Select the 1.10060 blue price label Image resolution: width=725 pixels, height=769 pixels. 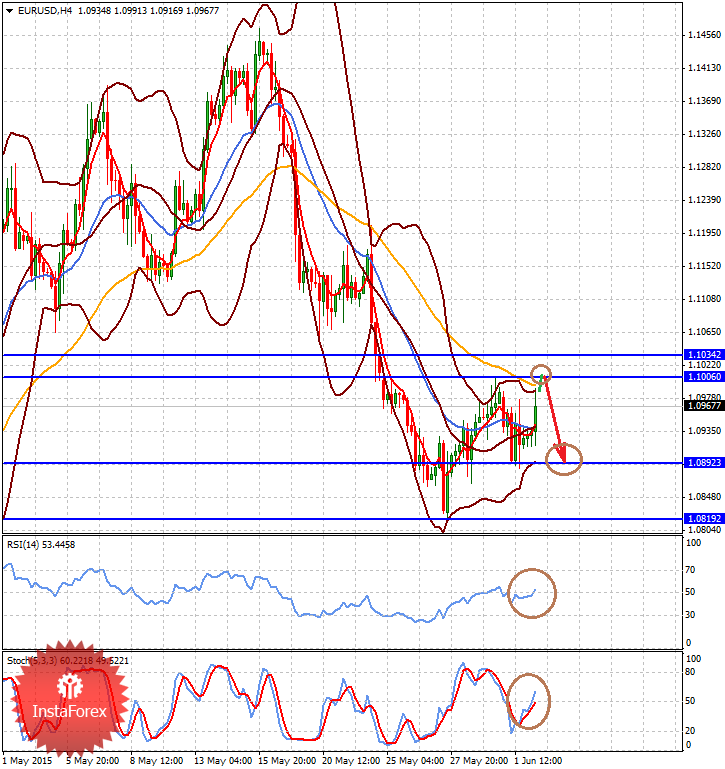pyautogui.click(x=704, y=377)
